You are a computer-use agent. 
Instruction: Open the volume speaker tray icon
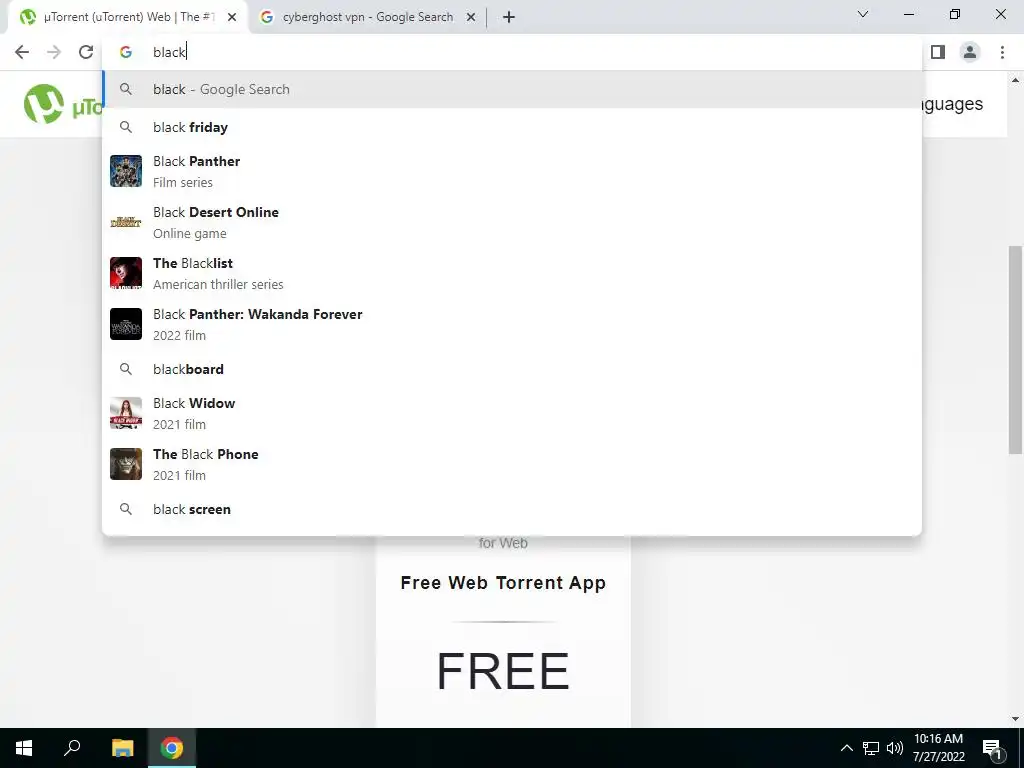tap(895, 748)
